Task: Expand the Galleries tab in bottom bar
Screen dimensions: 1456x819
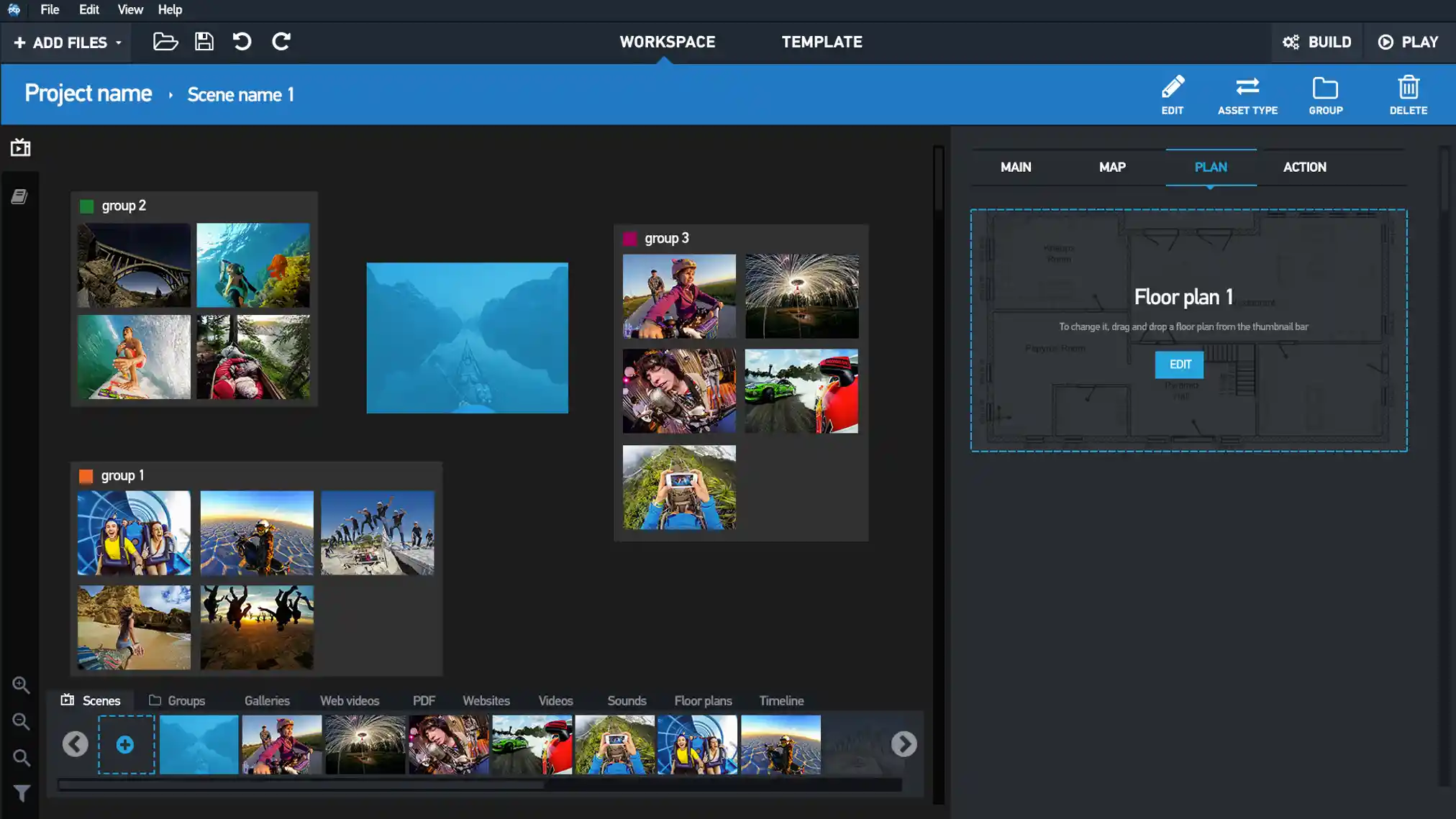Action: [x=267, y=700]
